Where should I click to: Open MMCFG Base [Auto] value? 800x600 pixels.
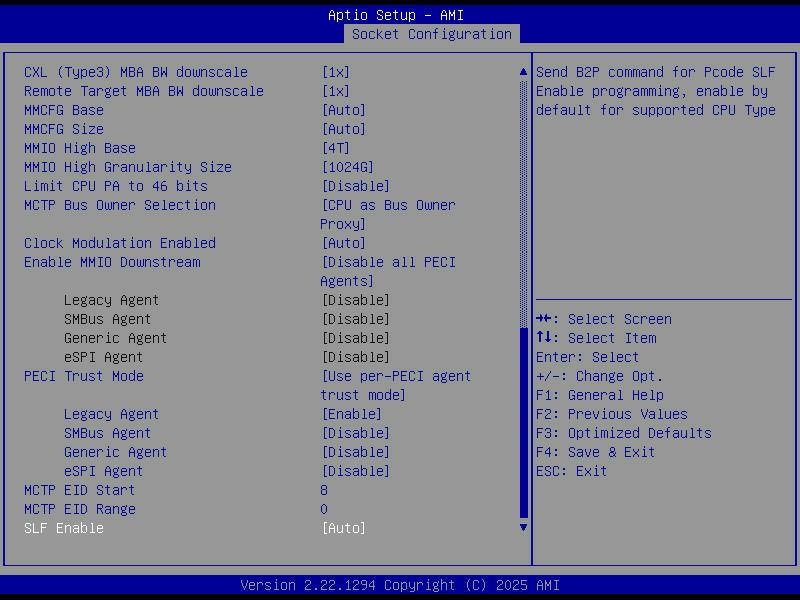coord(344,110)
